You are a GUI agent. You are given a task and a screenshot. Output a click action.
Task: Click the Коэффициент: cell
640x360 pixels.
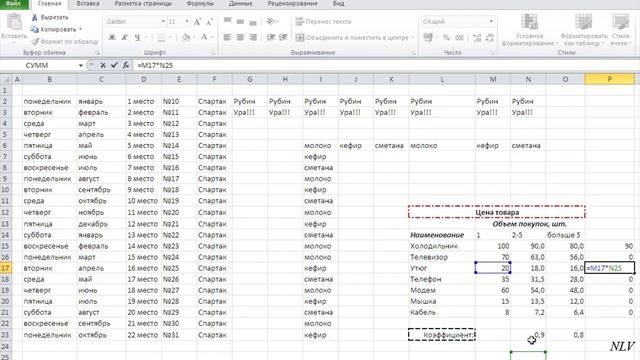pos(442,335)
